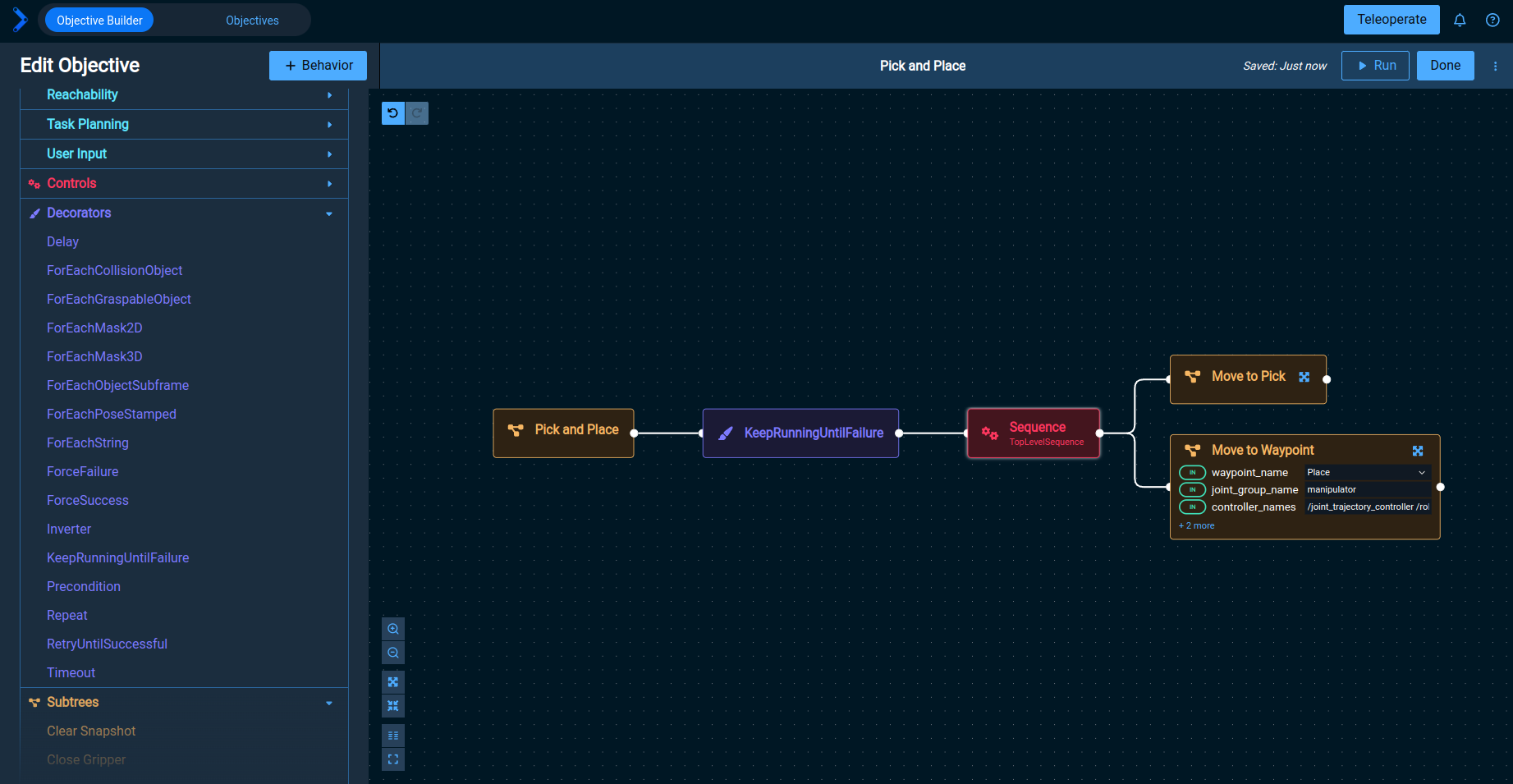Select ForEachCollisionObject in the list

114,270
